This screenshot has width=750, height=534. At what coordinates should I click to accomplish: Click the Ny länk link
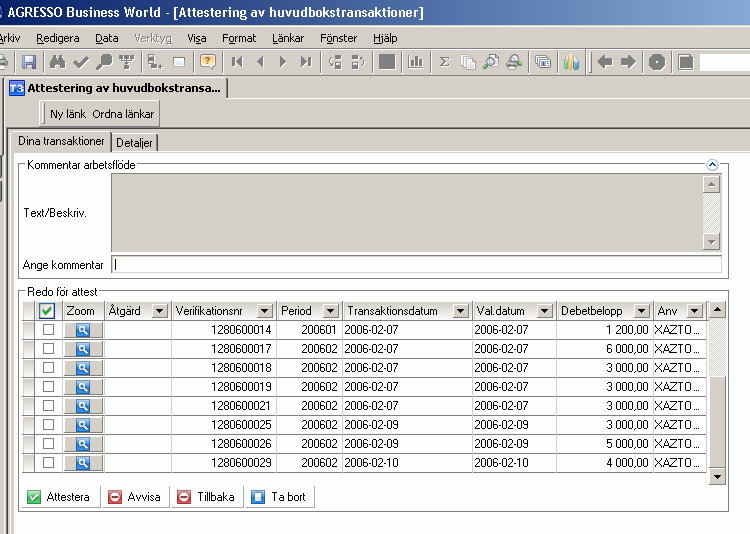pos(68,114)
